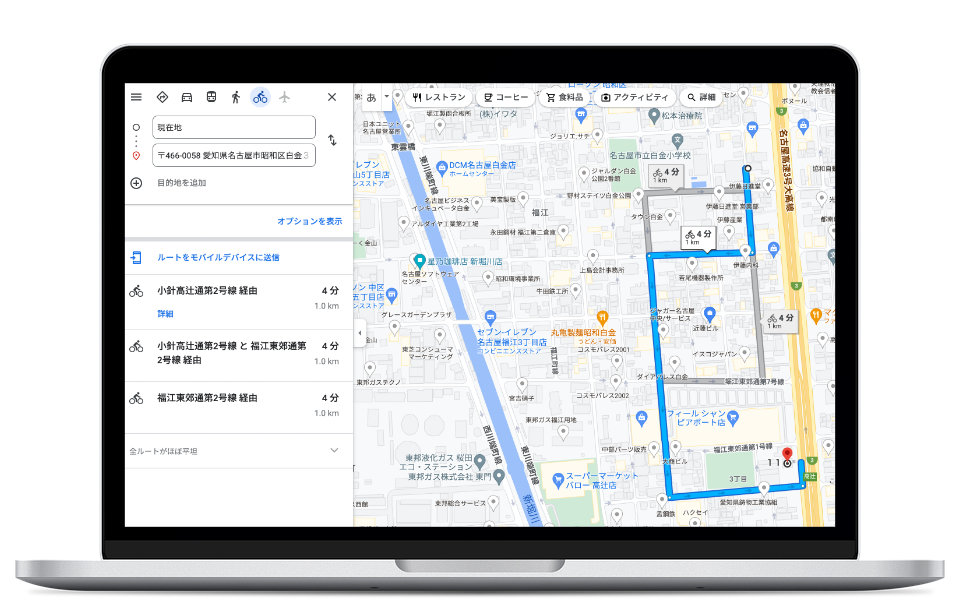Filter the map by コーヒー
This screenshot has height=610, width=960.
click(x=506, y=98)
